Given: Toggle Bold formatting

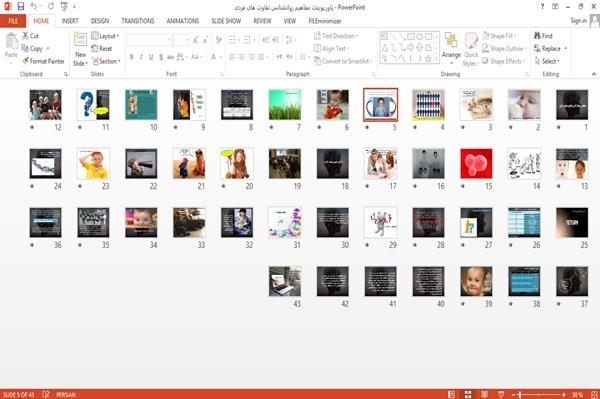Looking at the screenshot, I should 132,57.
